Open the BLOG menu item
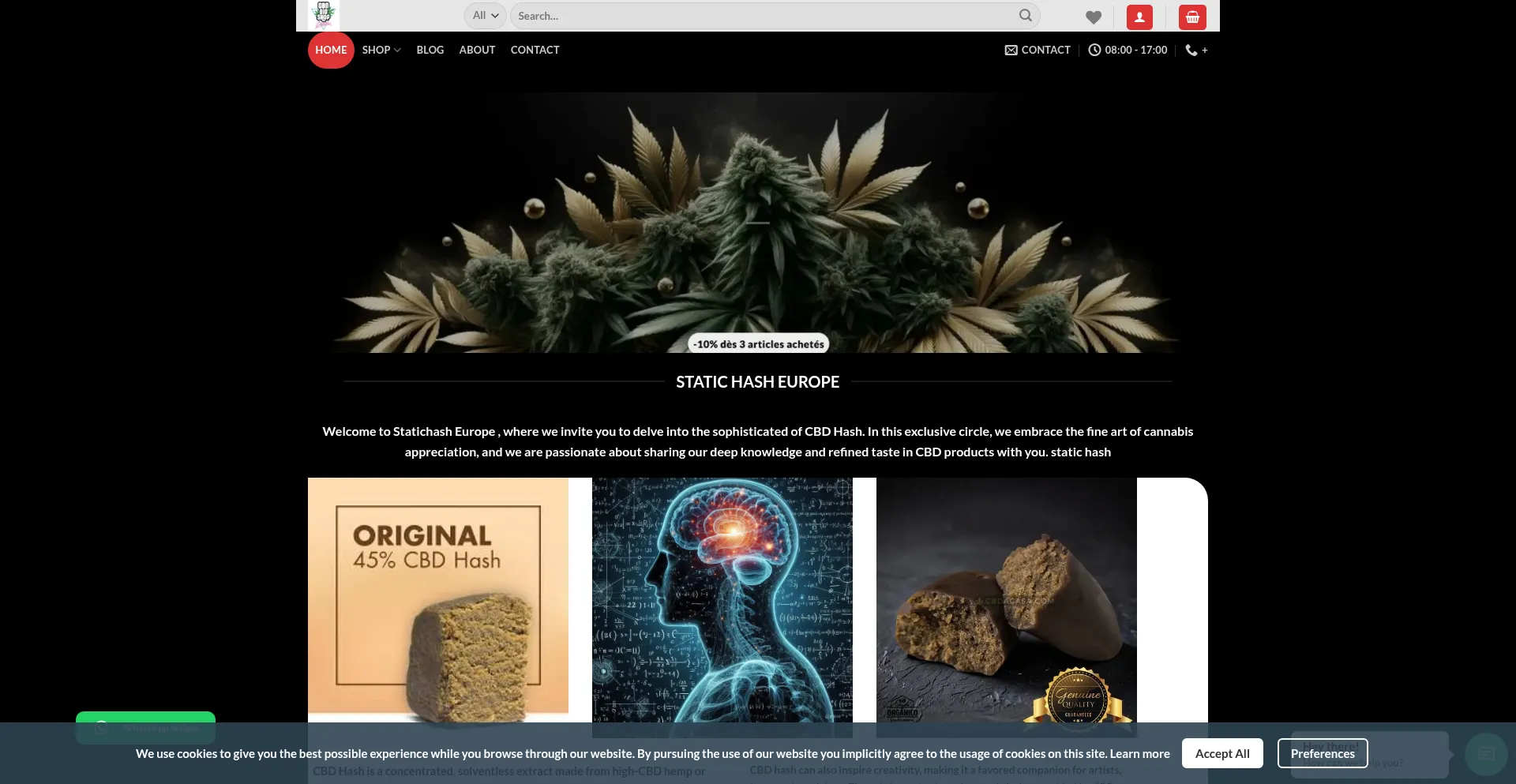1516x784 pixels. (x=430, y=50)
